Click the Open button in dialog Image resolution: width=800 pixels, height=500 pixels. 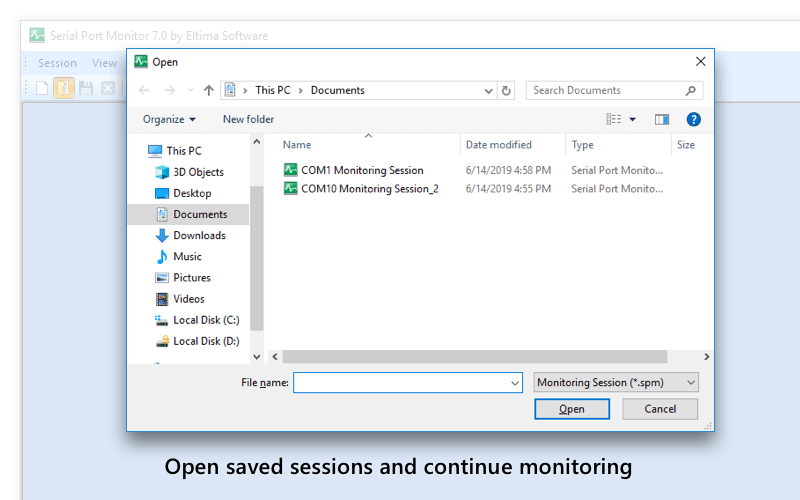point(572,409)
